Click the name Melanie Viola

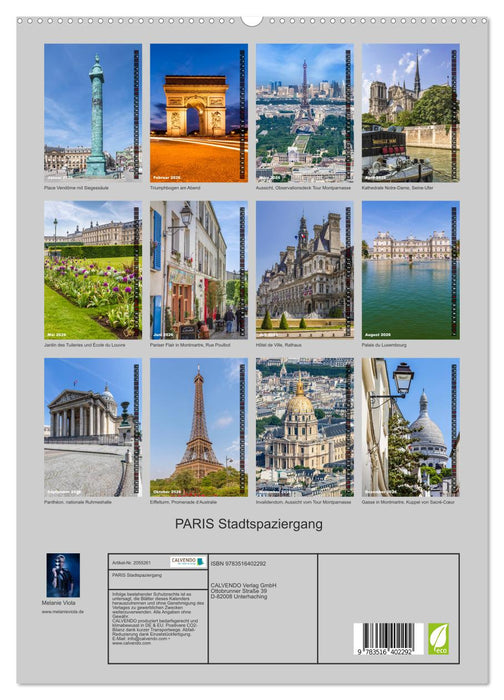[x=58, y=603]
